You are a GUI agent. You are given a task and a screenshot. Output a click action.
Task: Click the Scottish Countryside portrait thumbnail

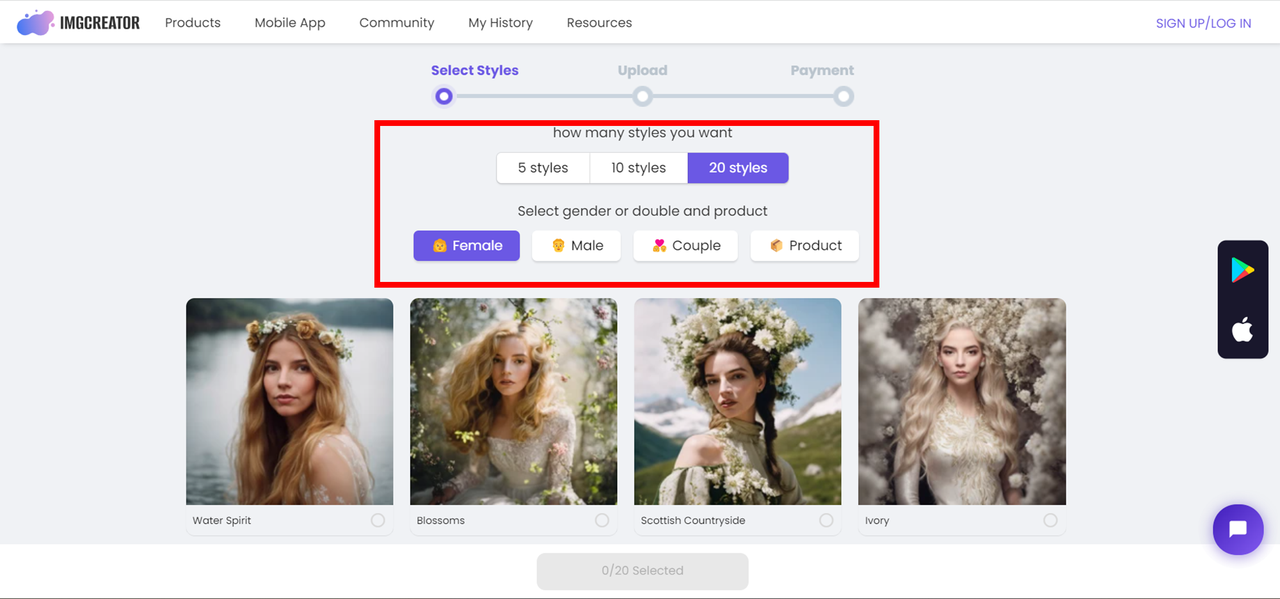coord(738,401)
